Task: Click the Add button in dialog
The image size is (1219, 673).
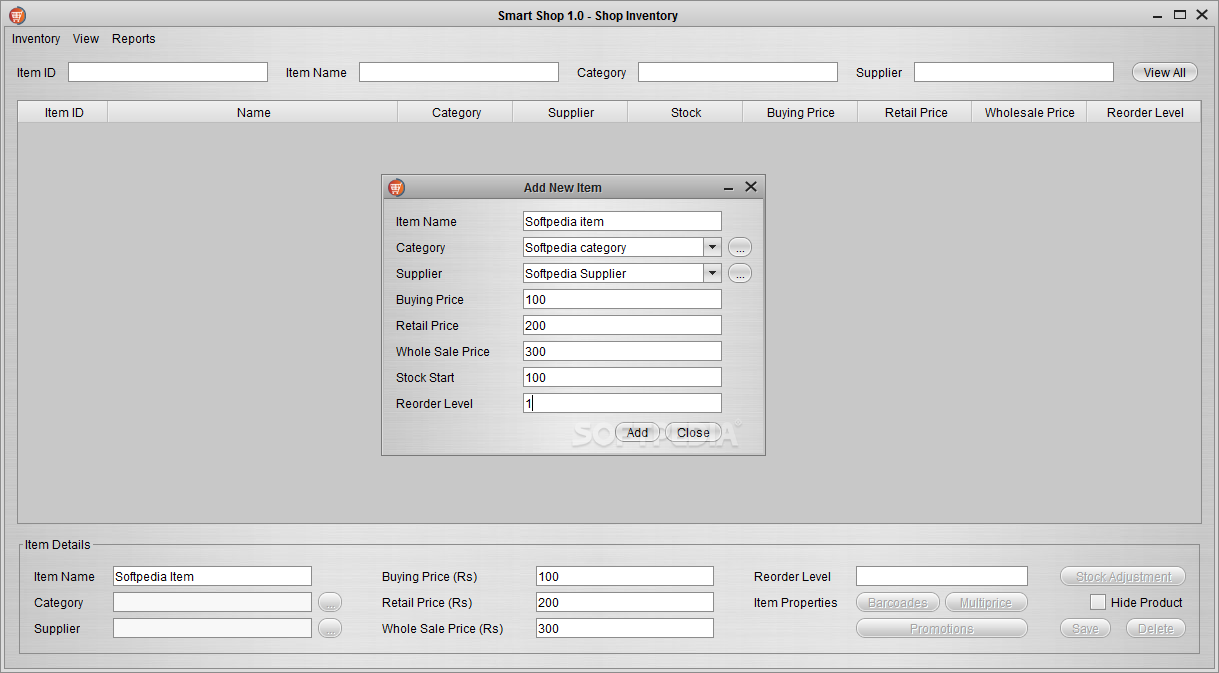Action: (637, 433)
